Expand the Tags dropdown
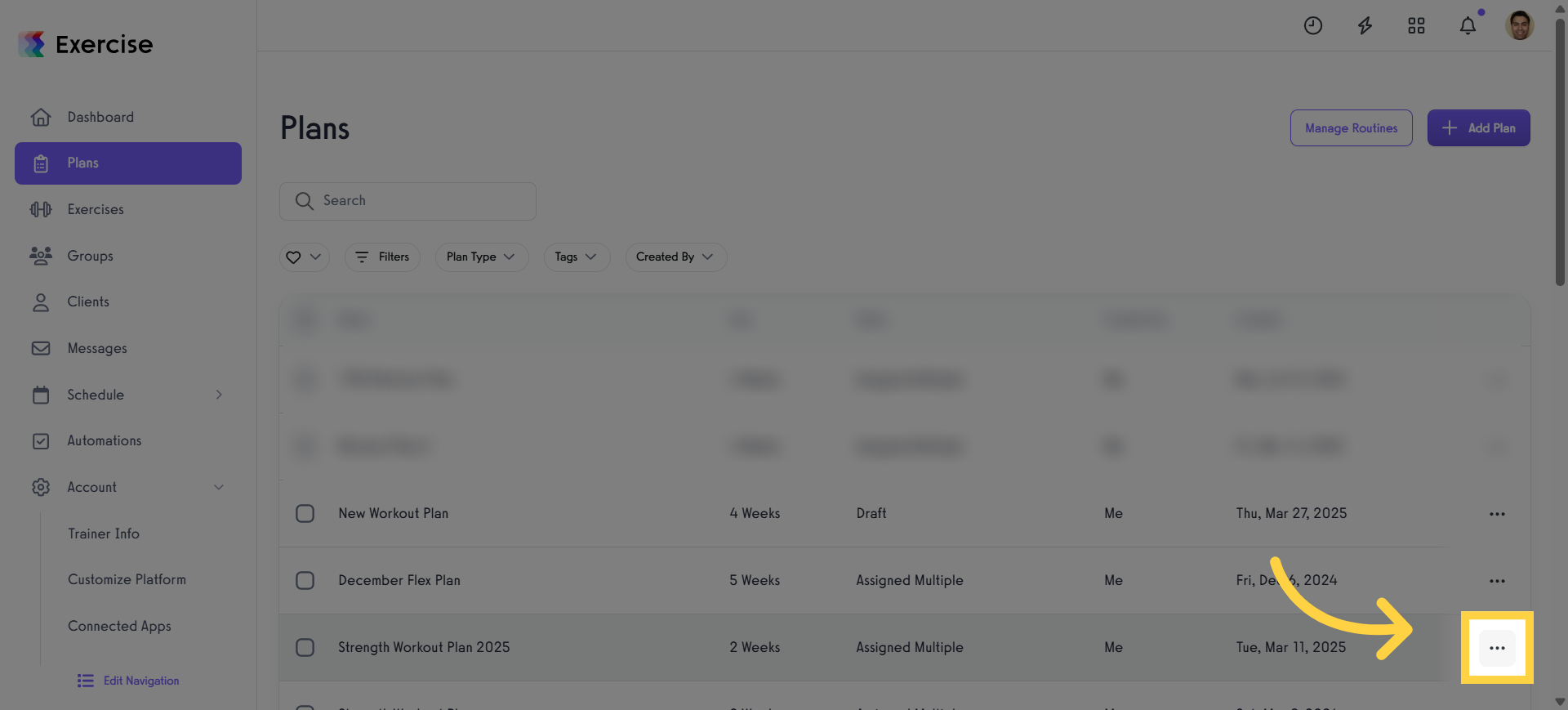Screen dimensions: 1568x710 577,257
